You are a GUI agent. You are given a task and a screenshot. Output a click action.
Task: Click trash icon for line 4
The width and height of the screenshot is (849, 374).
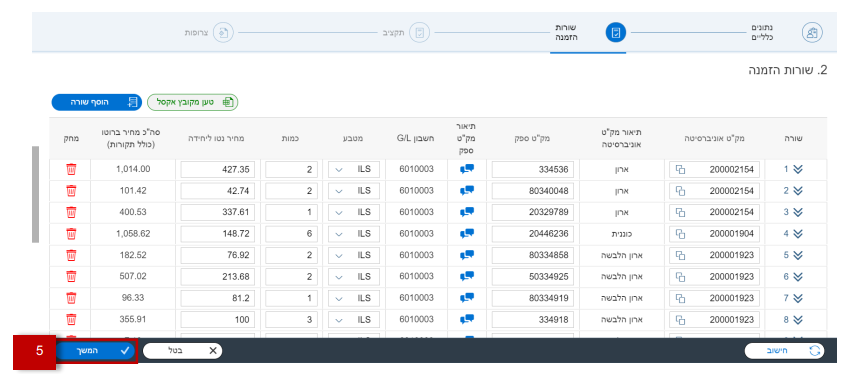coord(71,234)
